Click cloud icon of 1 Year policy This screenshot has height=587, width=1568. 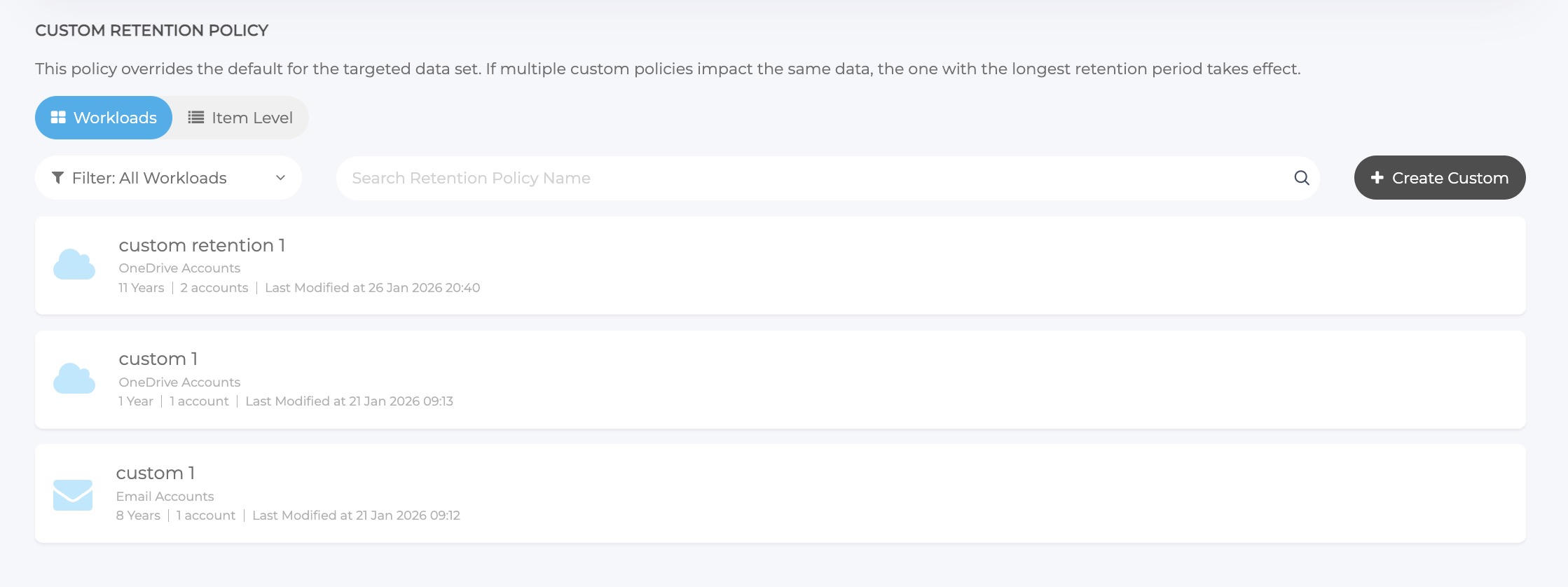pyautogui.click(x=74, y=379)
